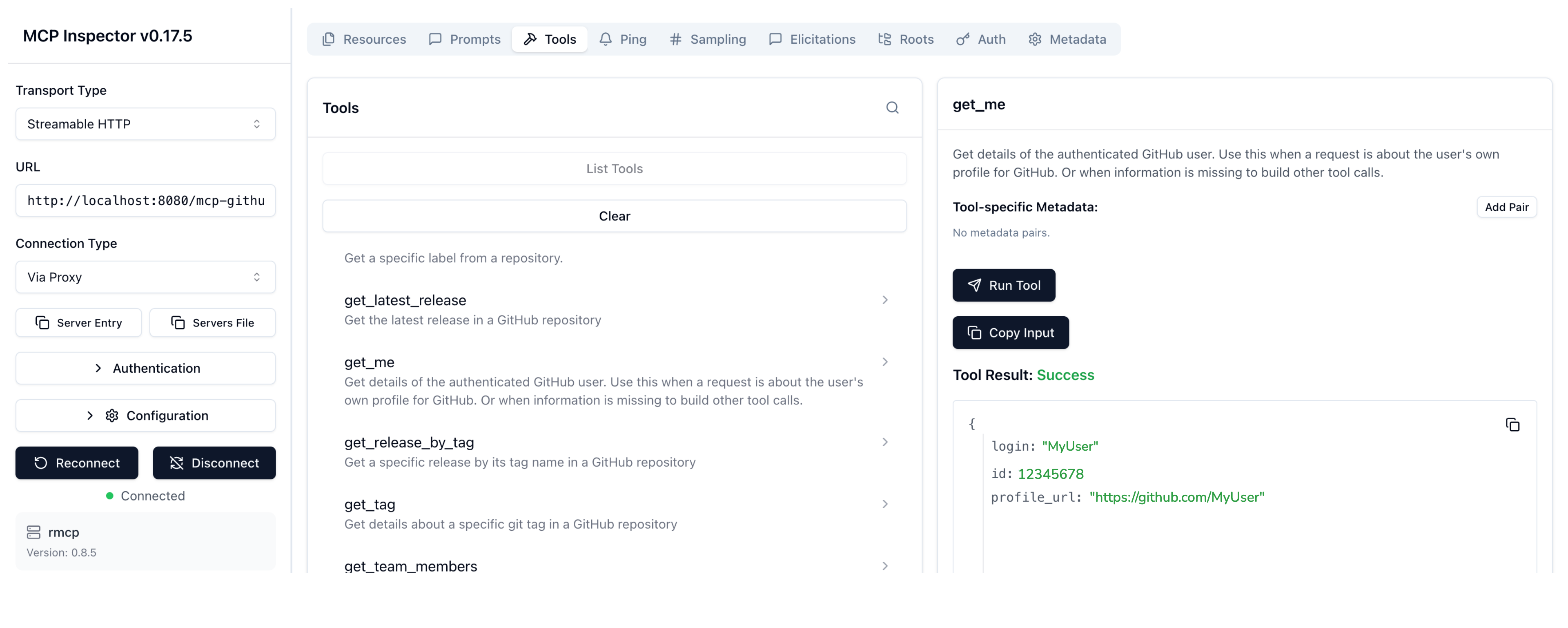Go to the Ping tab
The width and height of the screenshot is (1568, 628).
click(623, 39)
